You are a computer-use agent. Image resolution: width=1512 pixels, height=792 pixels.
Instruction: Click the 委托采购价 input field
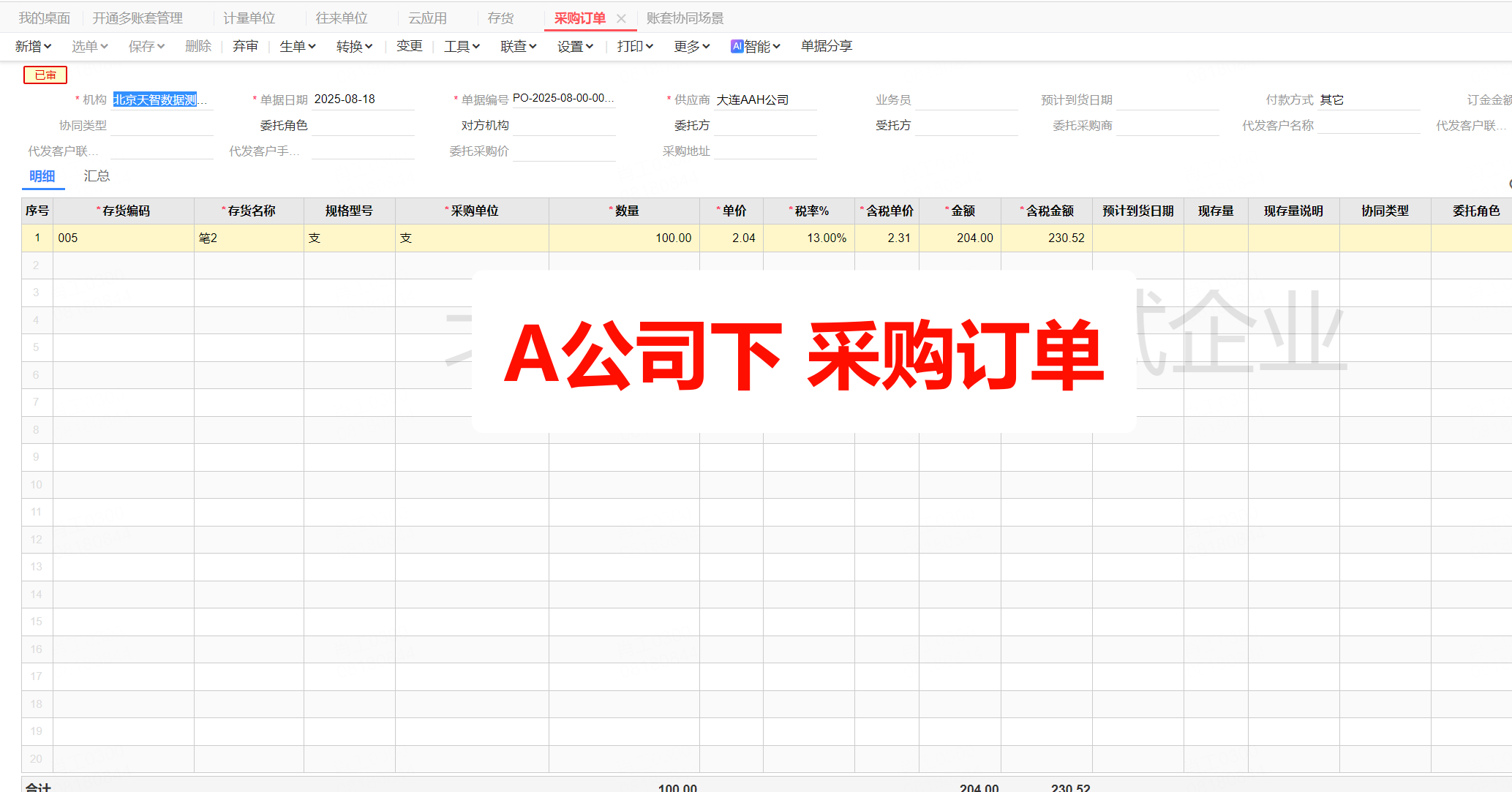pyautogui.click(x=564, y=151)
